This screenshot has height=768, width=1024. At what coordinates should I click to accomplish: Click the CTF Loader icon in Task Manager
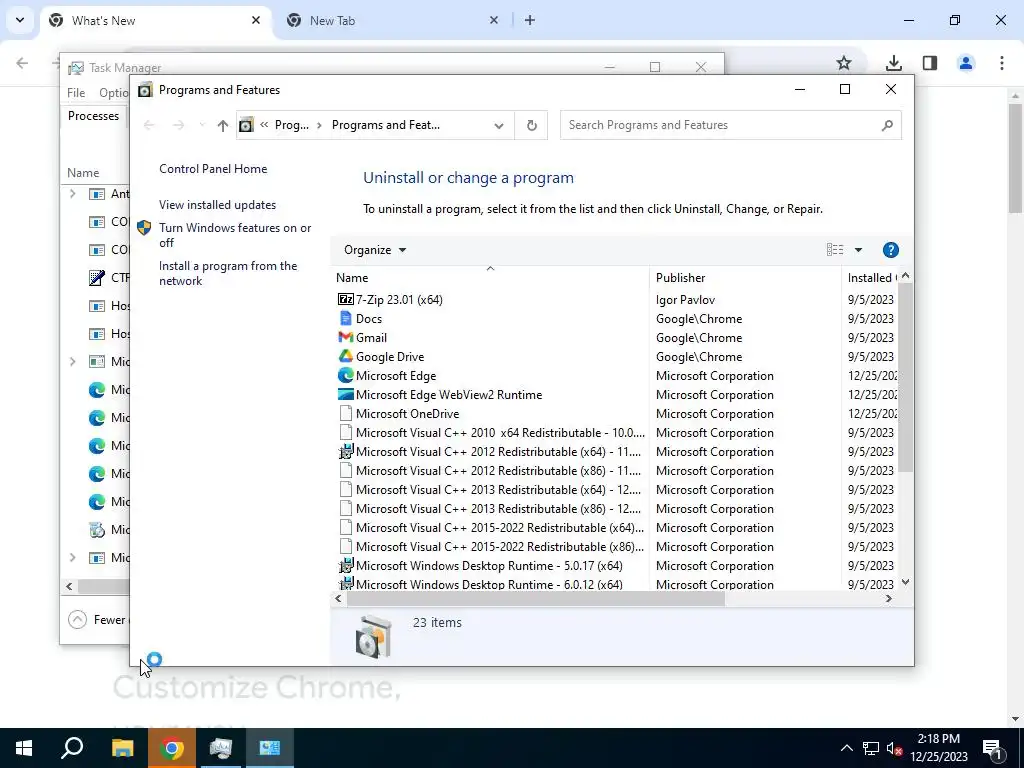tap(97, 278)
